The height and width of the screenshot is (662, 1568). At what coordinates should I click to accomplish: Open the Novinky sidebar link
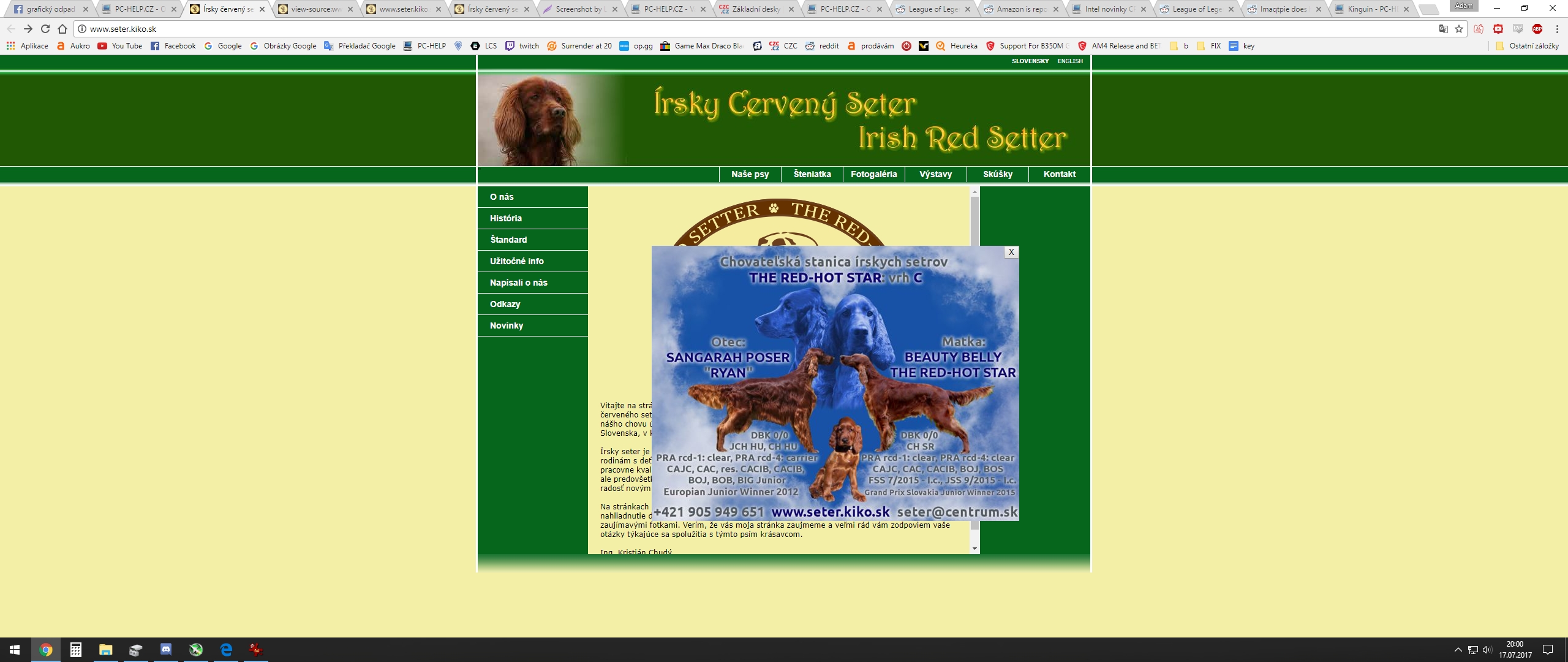tap(507, 325)
